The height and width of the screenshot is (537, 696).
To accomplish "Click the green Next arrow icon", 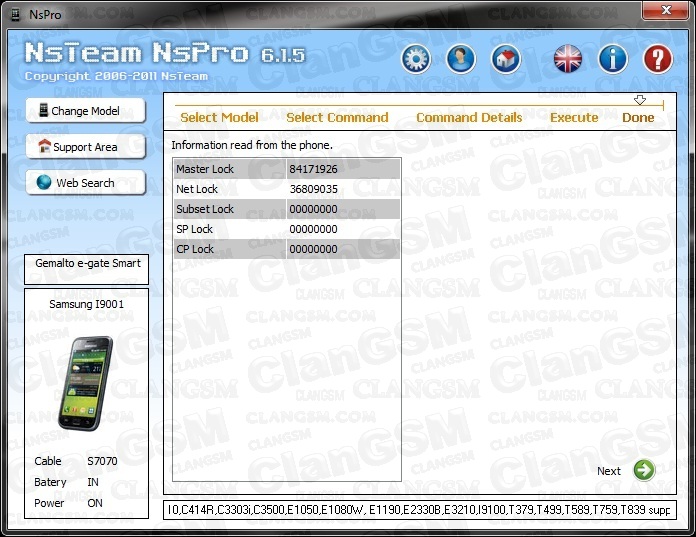I will tap(644, 470).
